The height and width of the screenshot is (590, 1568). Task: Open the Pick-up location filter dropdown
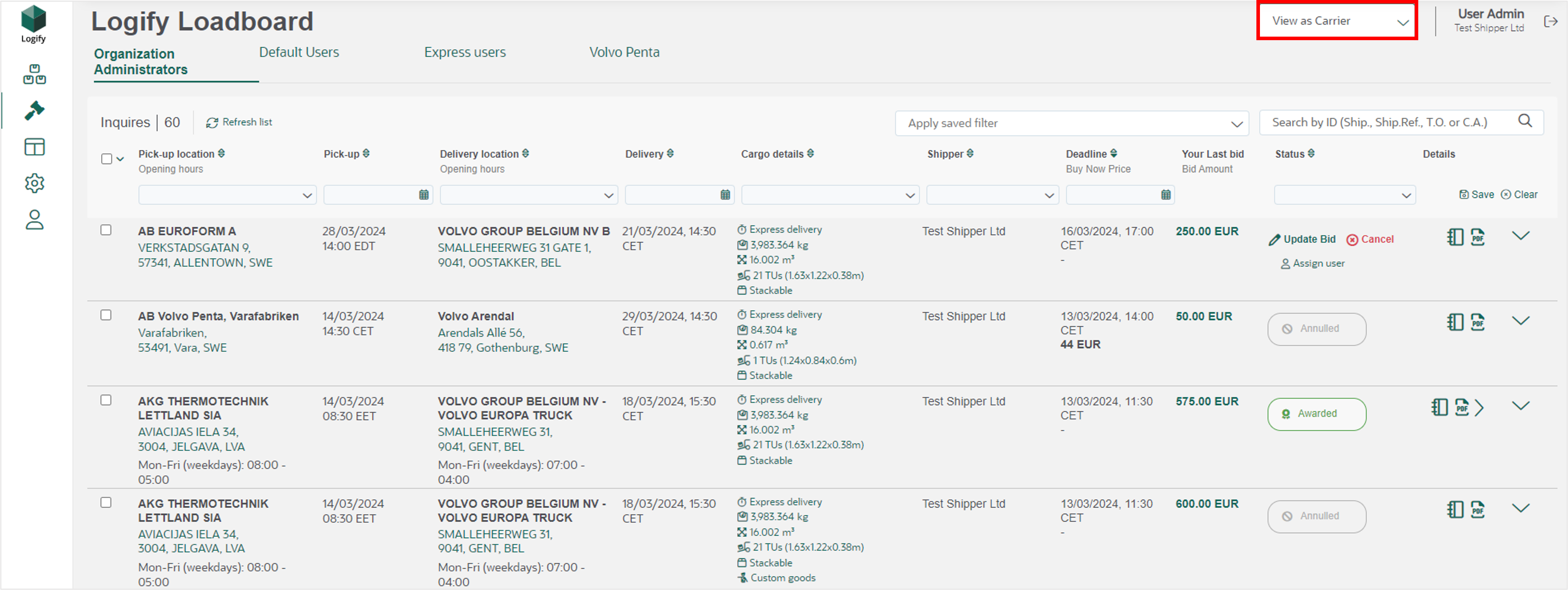(227, 195)
